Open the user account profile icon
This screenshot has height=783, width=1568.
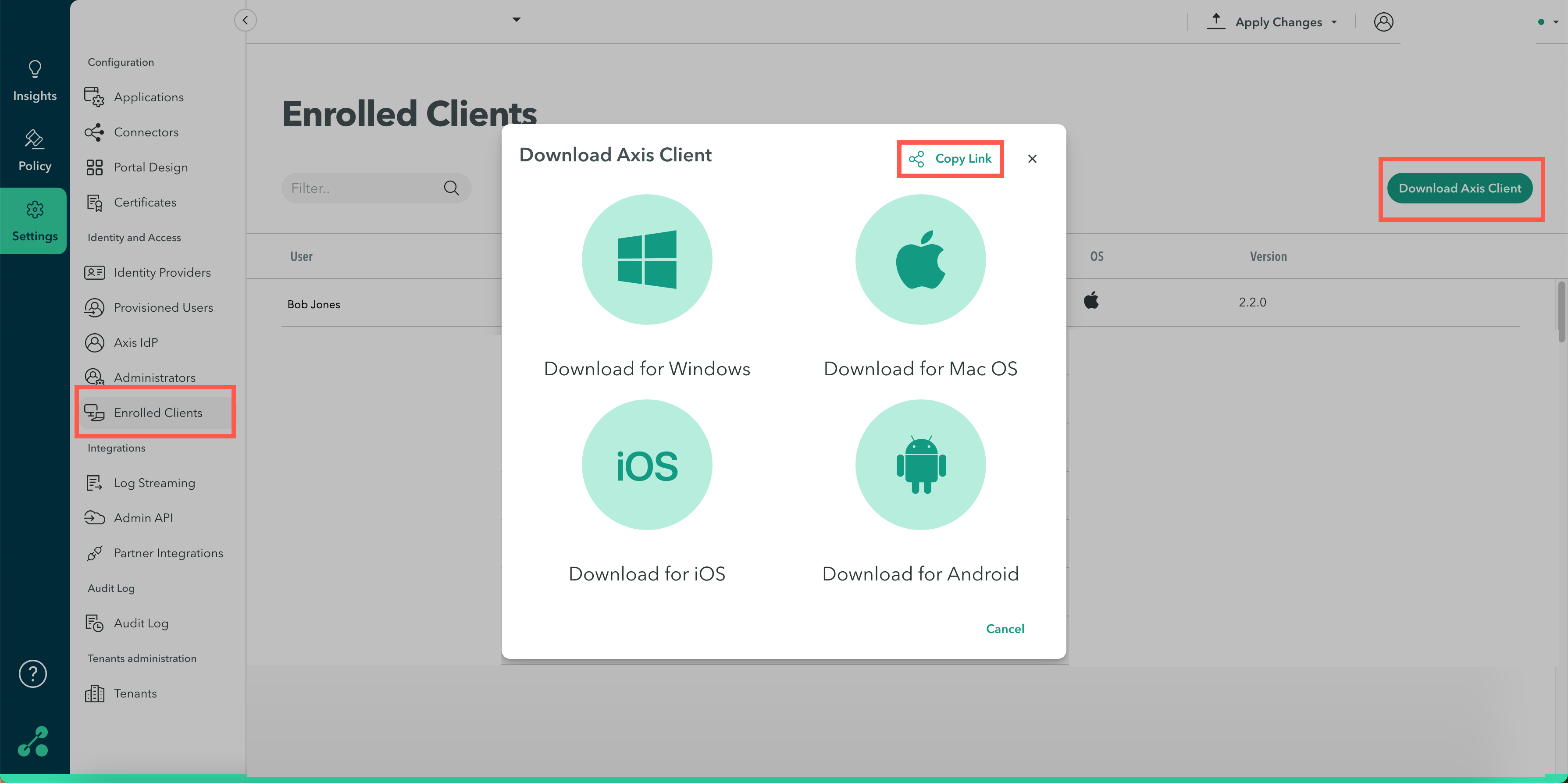[1383, 22]
